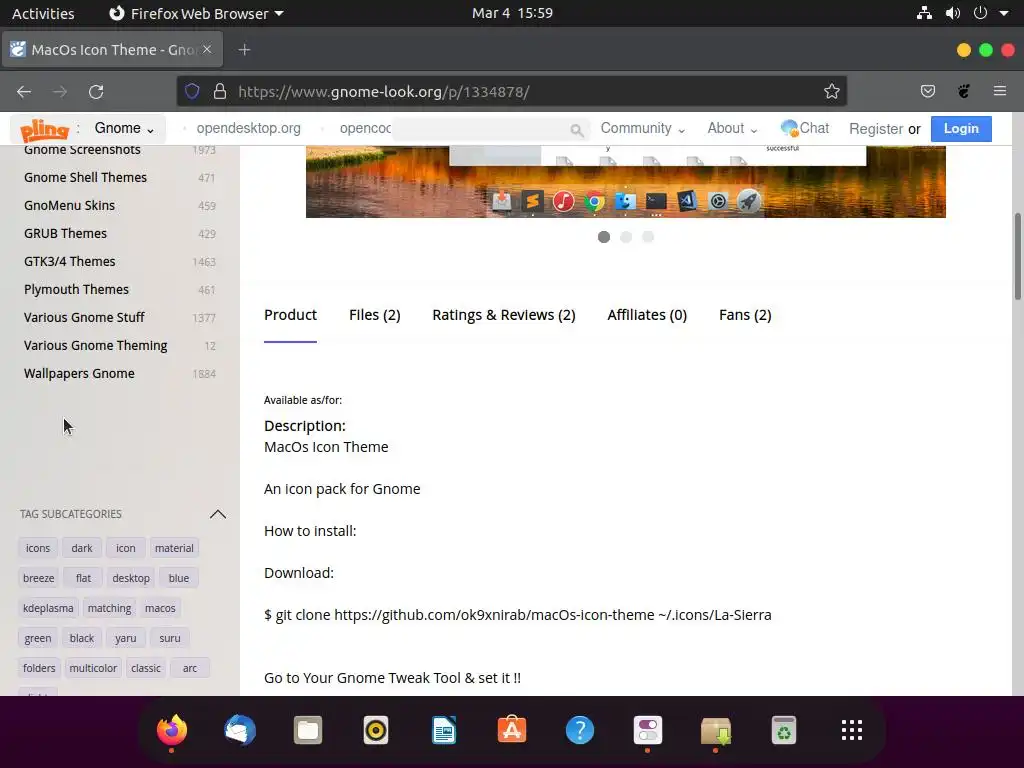Image resolution: width=1024 pixels, height=768 pixels.
Task: Click the search magnifier icon
Action: point(576,130)
